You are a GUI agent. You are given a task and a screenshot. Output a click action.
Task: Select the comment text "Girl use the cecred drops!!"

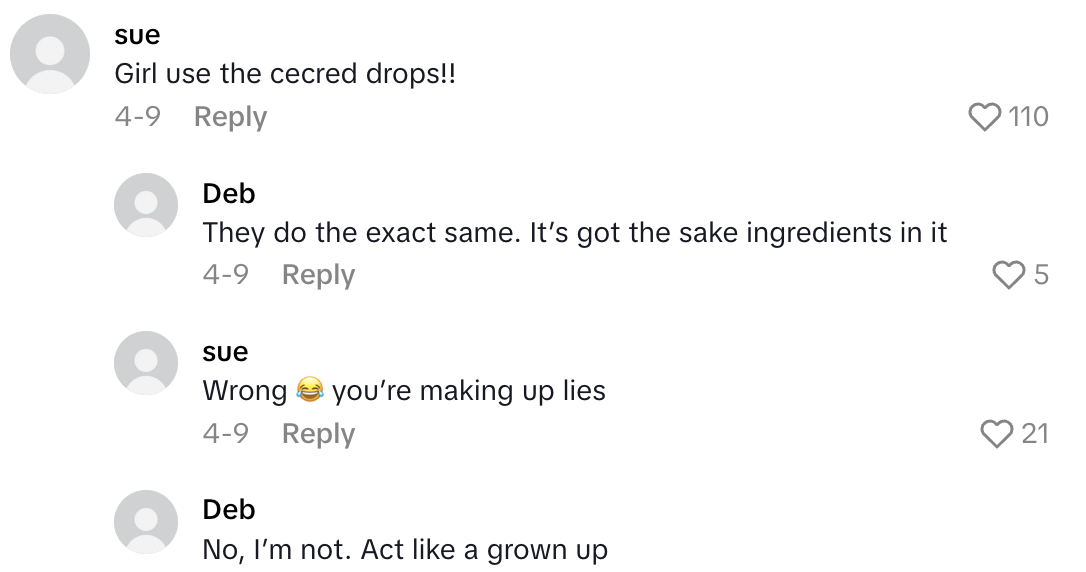285,75
